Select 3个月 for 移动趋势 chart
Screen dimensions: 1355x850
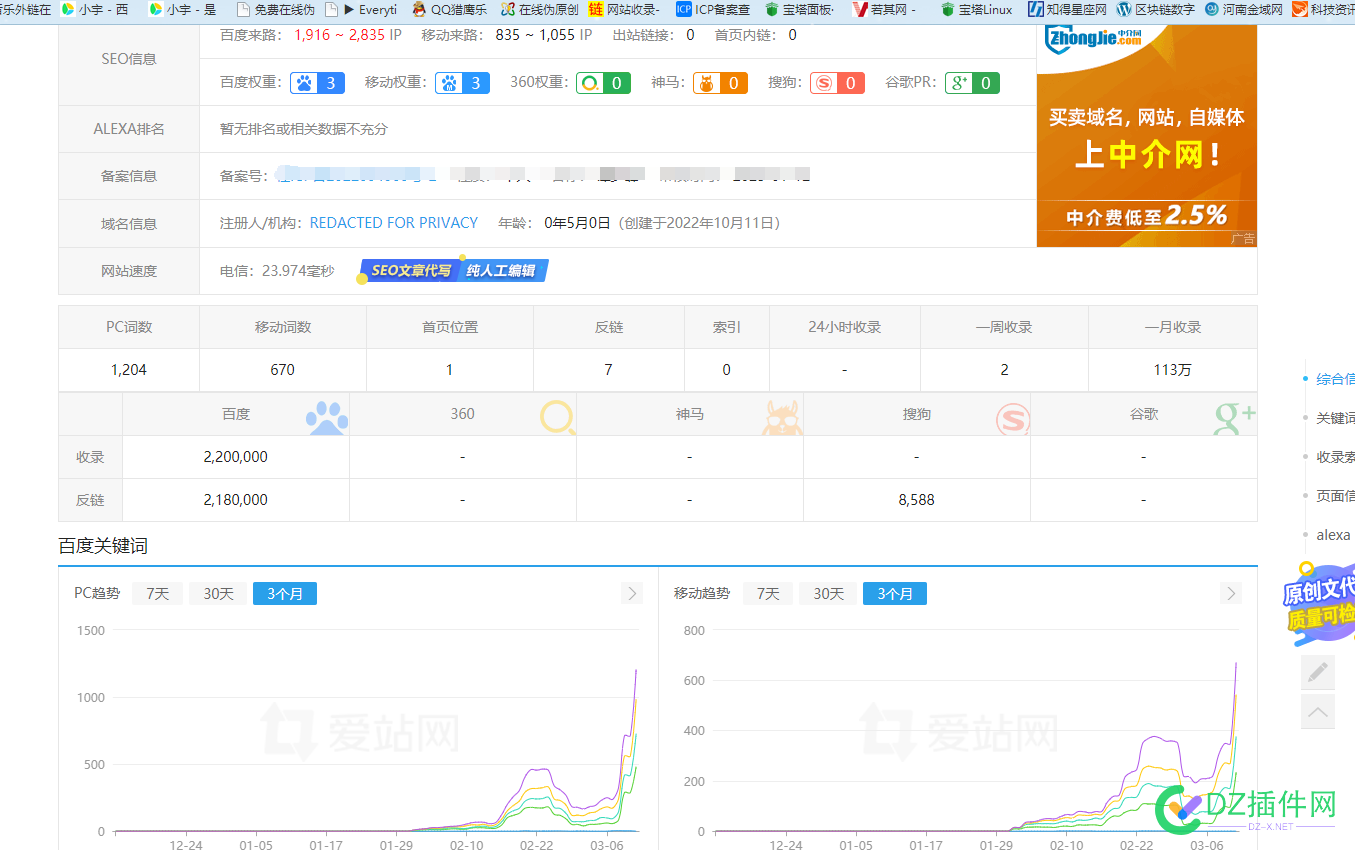(x=895, y=594)
